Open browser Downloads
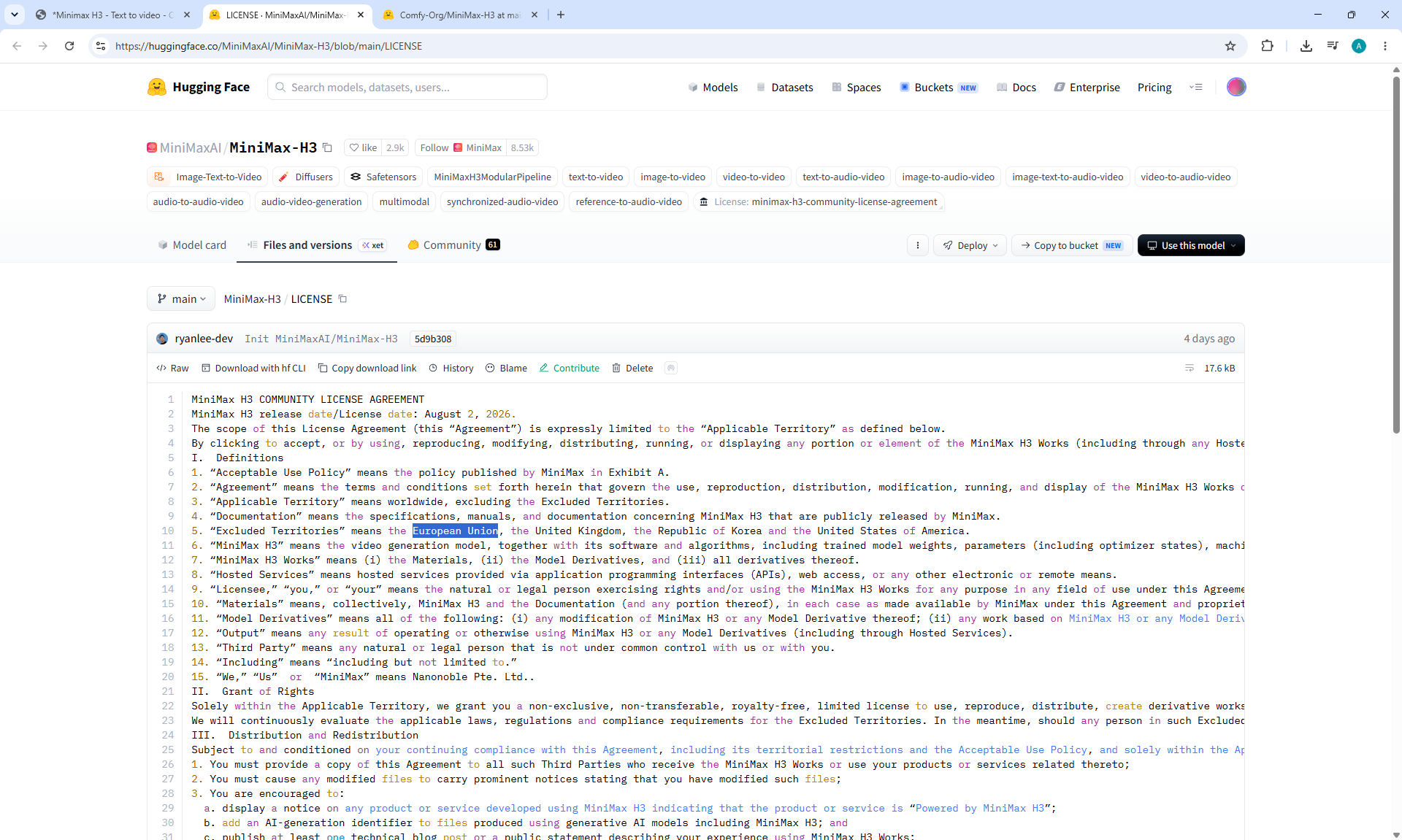This screenshot has height=840, width=1402. point(1306,46)
